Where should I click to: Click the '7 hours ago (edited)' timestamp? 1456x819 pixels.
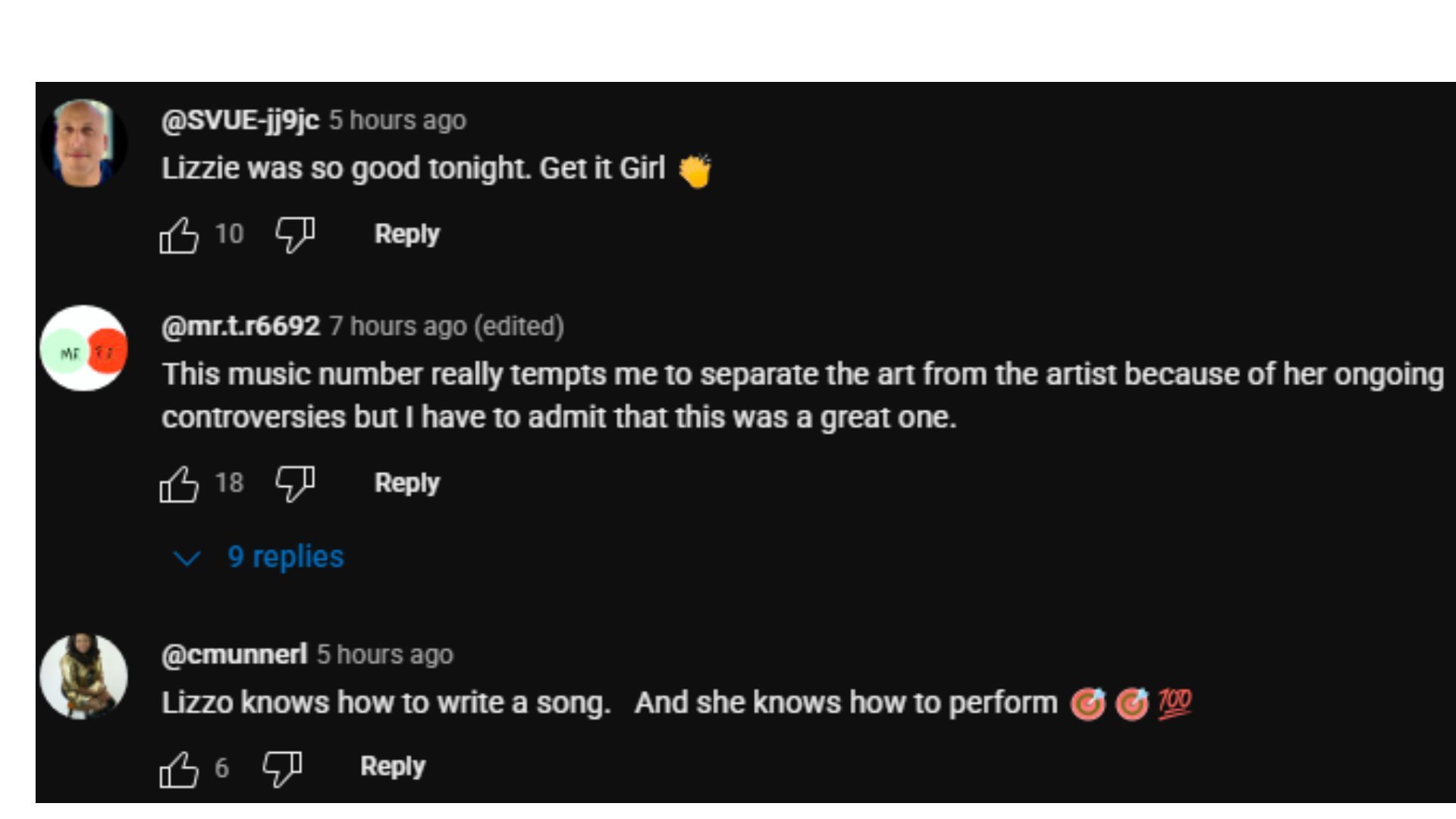pos(446,326)
